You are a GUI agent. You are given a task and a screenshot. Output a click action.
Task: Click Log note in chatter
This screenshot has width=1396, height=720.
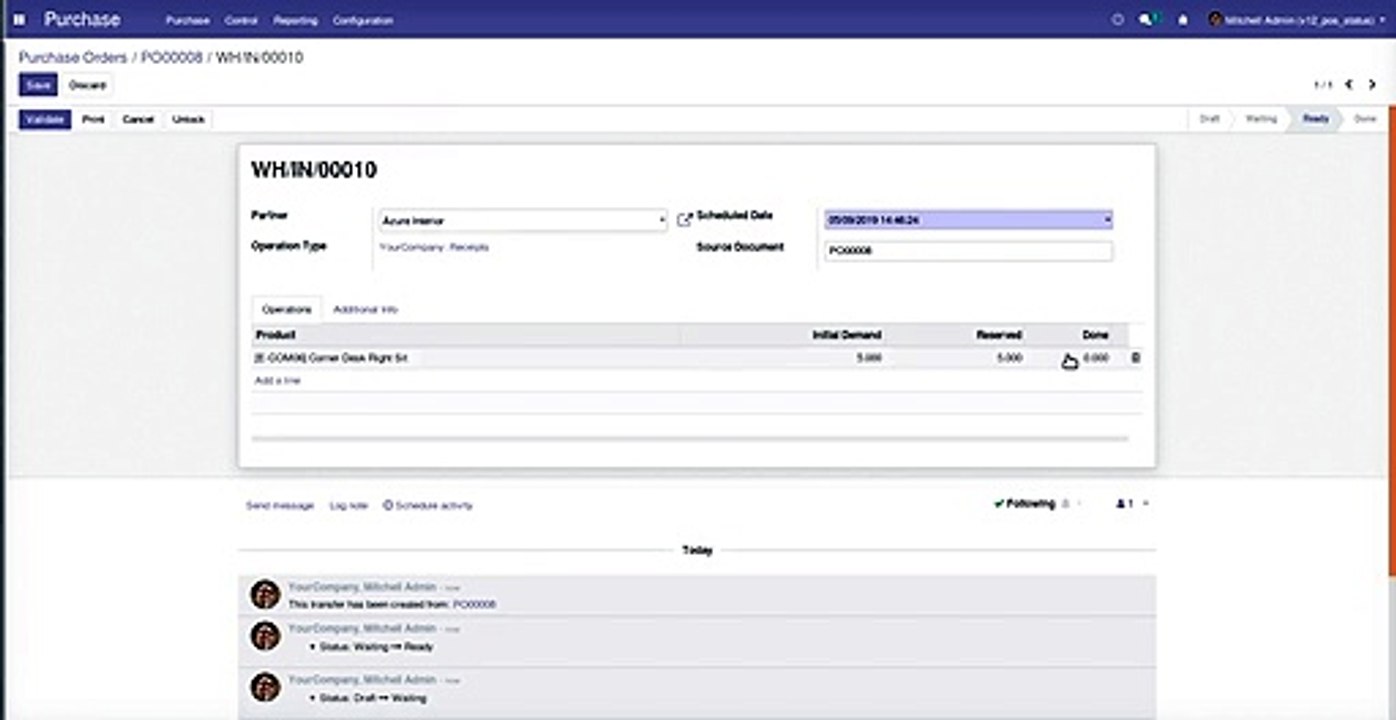pyautogui.click(x=349, y=506)
